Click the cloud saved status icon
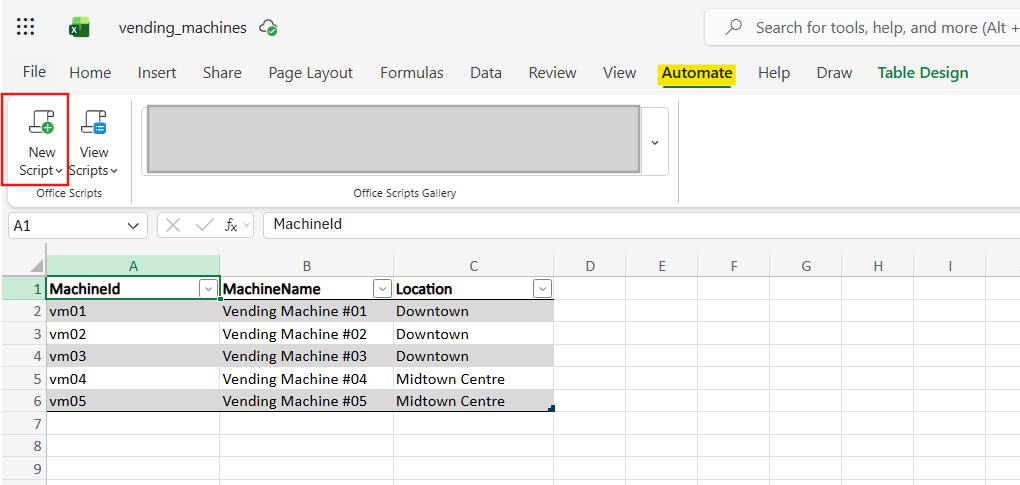Viewport: 1020px width, 485px height. (268, 27)
